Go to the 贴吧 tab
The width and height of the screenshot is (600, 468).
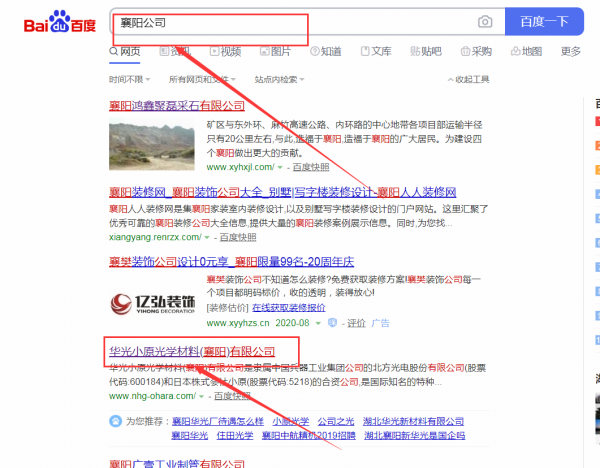click(x=426, y=51)
